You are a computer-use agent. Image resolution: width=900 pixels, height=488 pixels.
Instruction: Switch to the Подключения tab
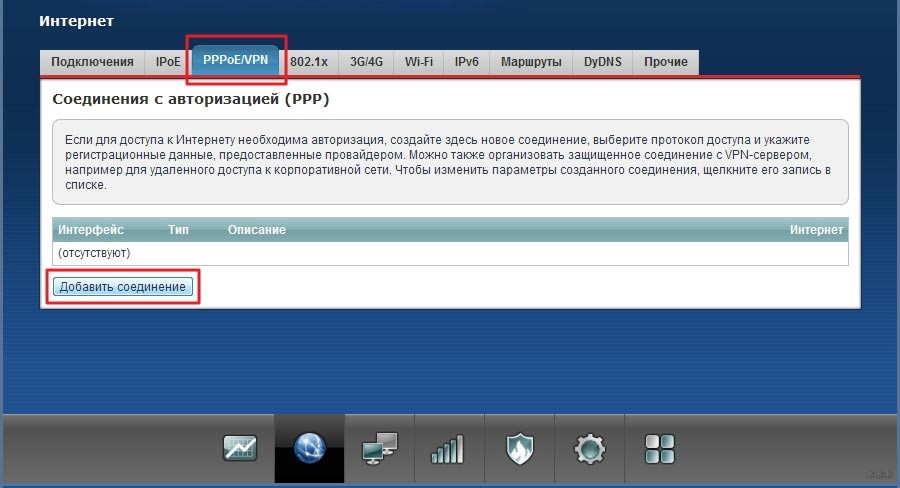click(x=92, y=62)
